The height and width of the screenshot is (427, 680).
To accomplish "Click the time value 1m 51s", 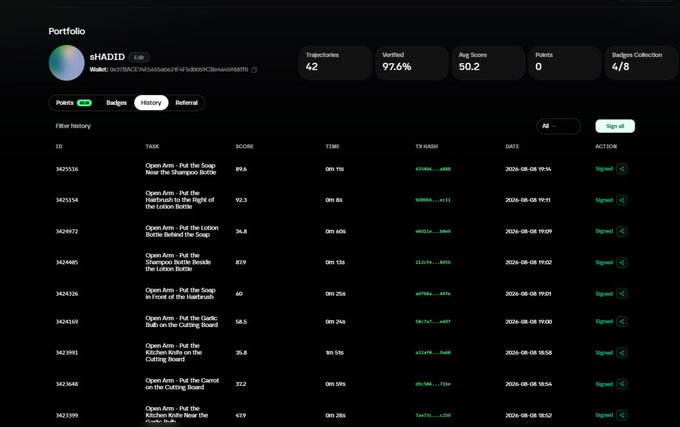I will click(334, 353).
